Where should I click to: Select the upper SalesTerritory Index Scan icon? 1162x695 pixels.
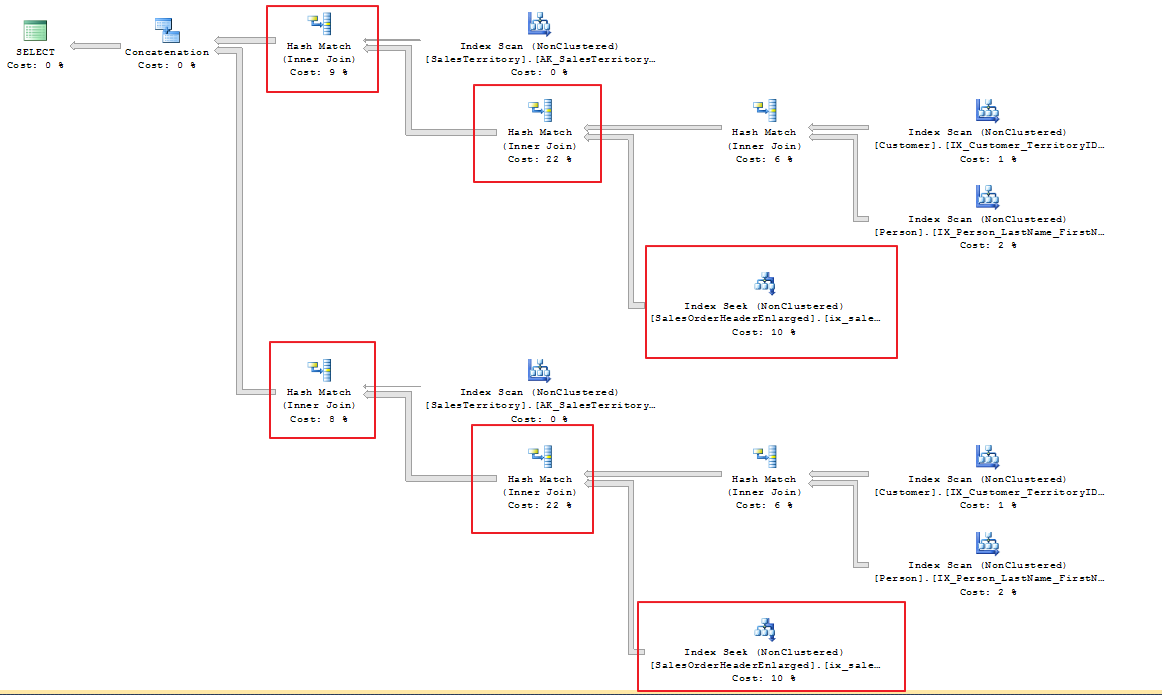click(x=539, y=24)
